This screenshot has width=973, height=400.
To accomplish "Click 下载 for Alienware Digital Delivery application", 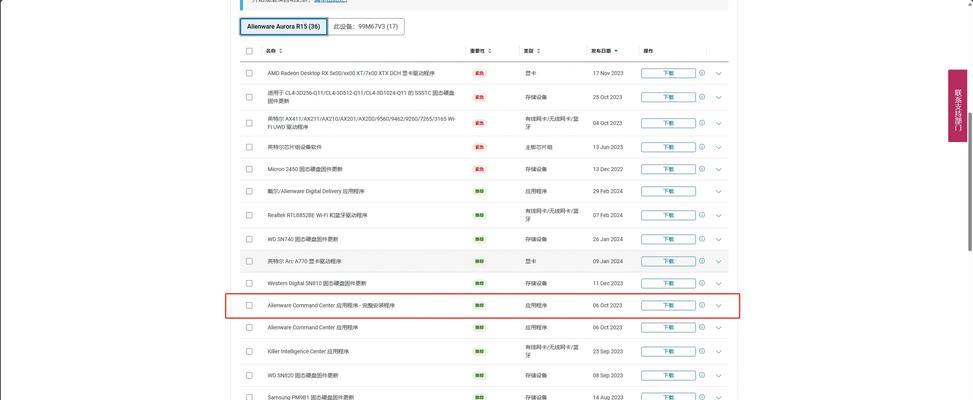I will (x=668, y=192).
